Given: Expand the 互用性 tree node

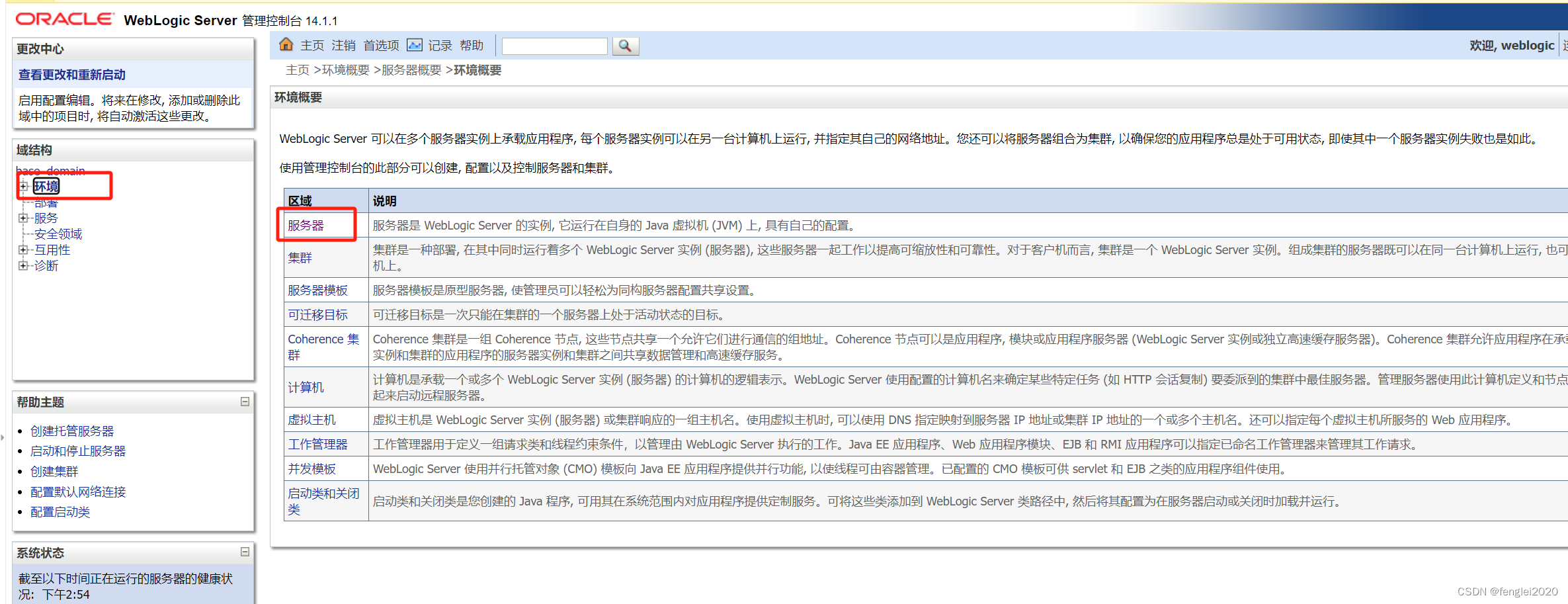Looking at the screenshot, I should (24, 249).
